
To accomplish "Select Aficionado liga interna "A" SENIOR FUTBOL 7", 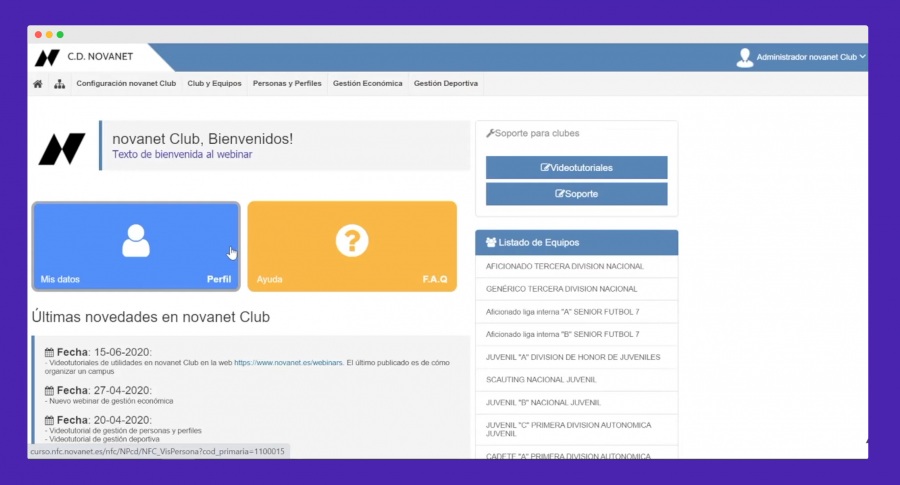I will (x=576, y=312).
